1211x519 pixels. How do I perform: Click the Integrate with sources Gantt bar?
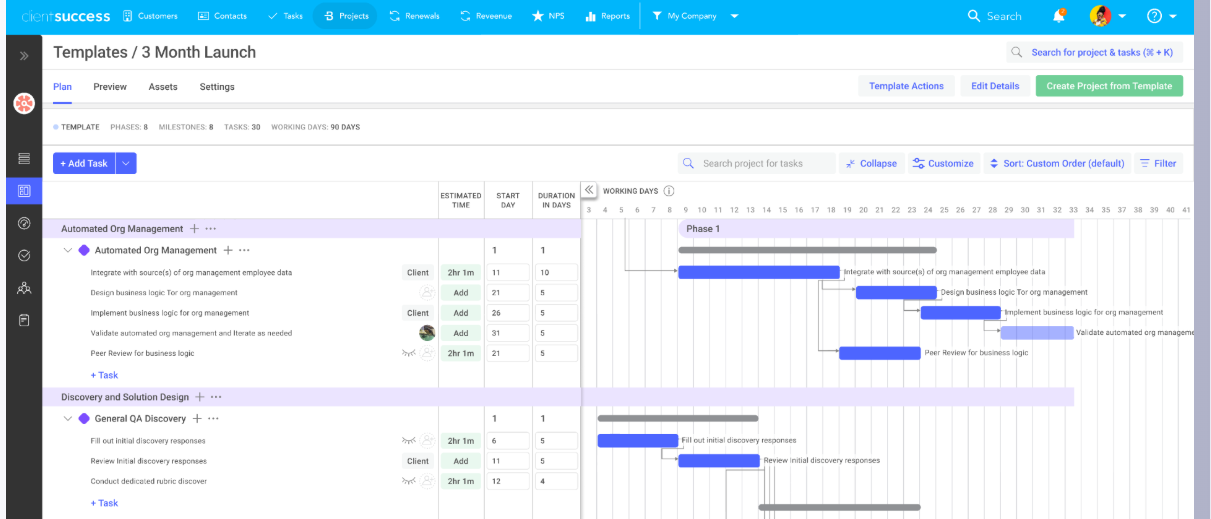coord(758,272)
